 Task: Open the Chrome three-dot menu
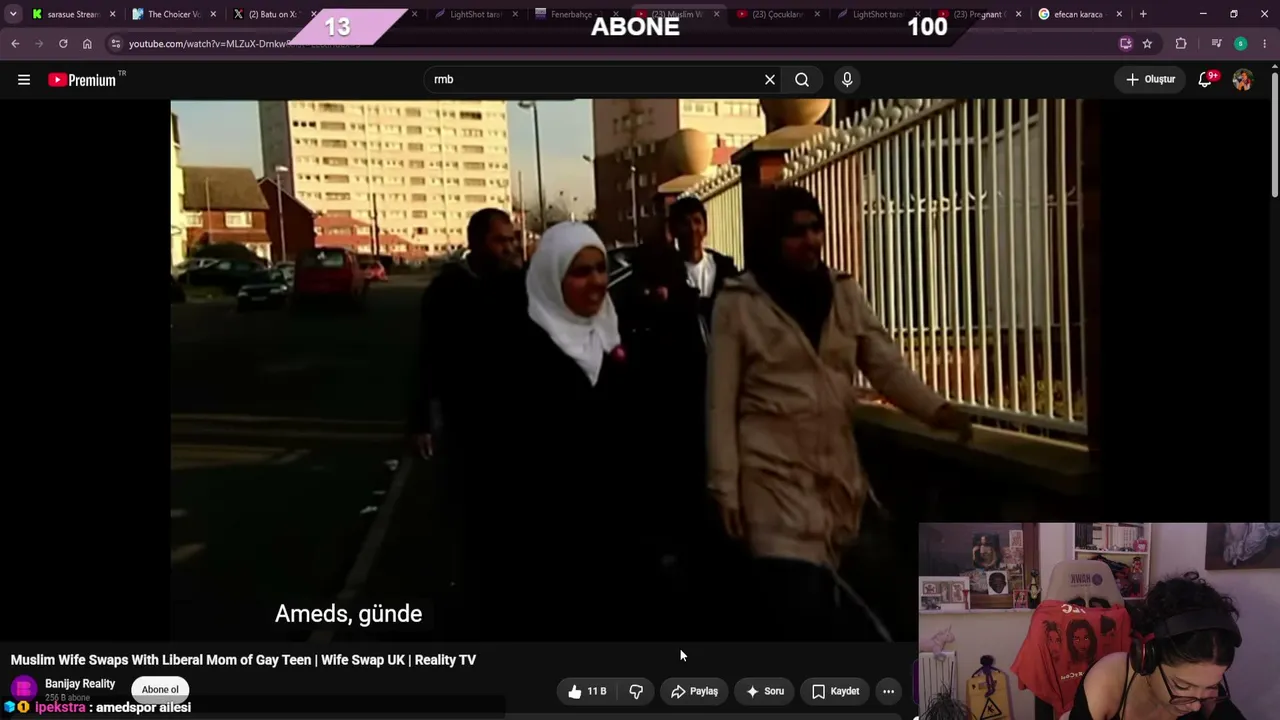pos(1265,44)
